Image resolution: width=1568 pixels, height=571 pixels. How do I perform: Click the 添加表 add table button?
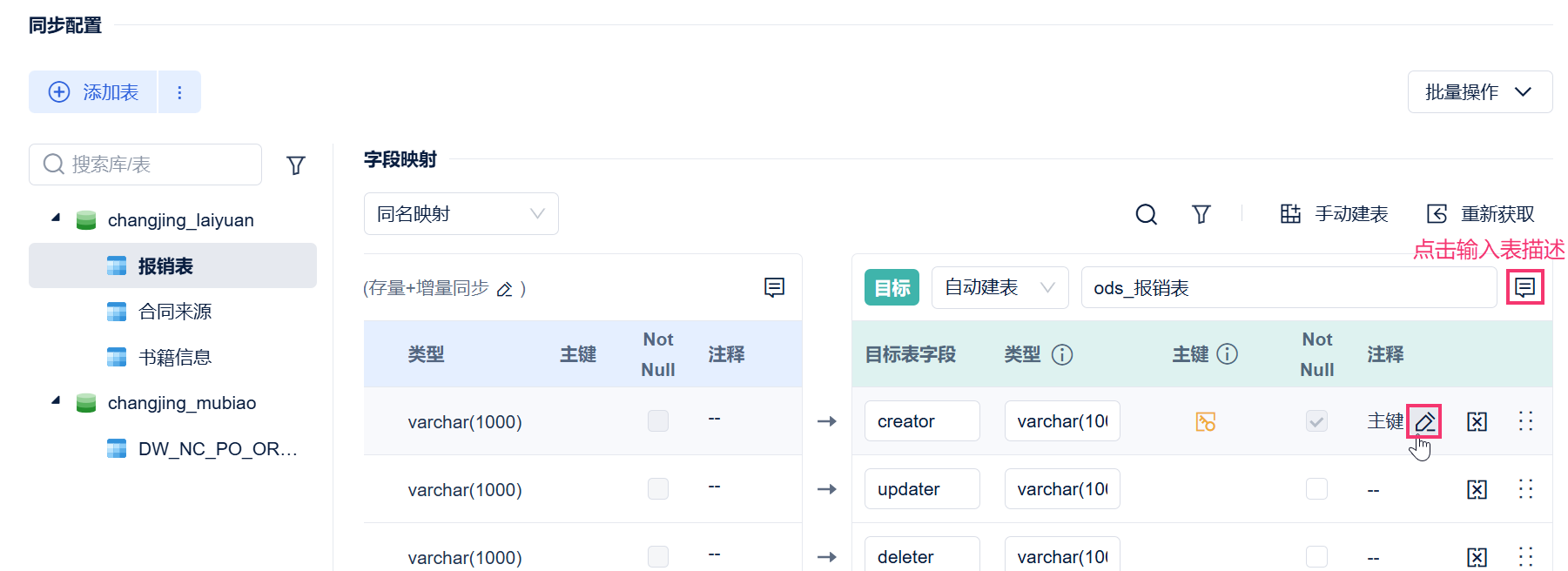[x=93, y=92]
